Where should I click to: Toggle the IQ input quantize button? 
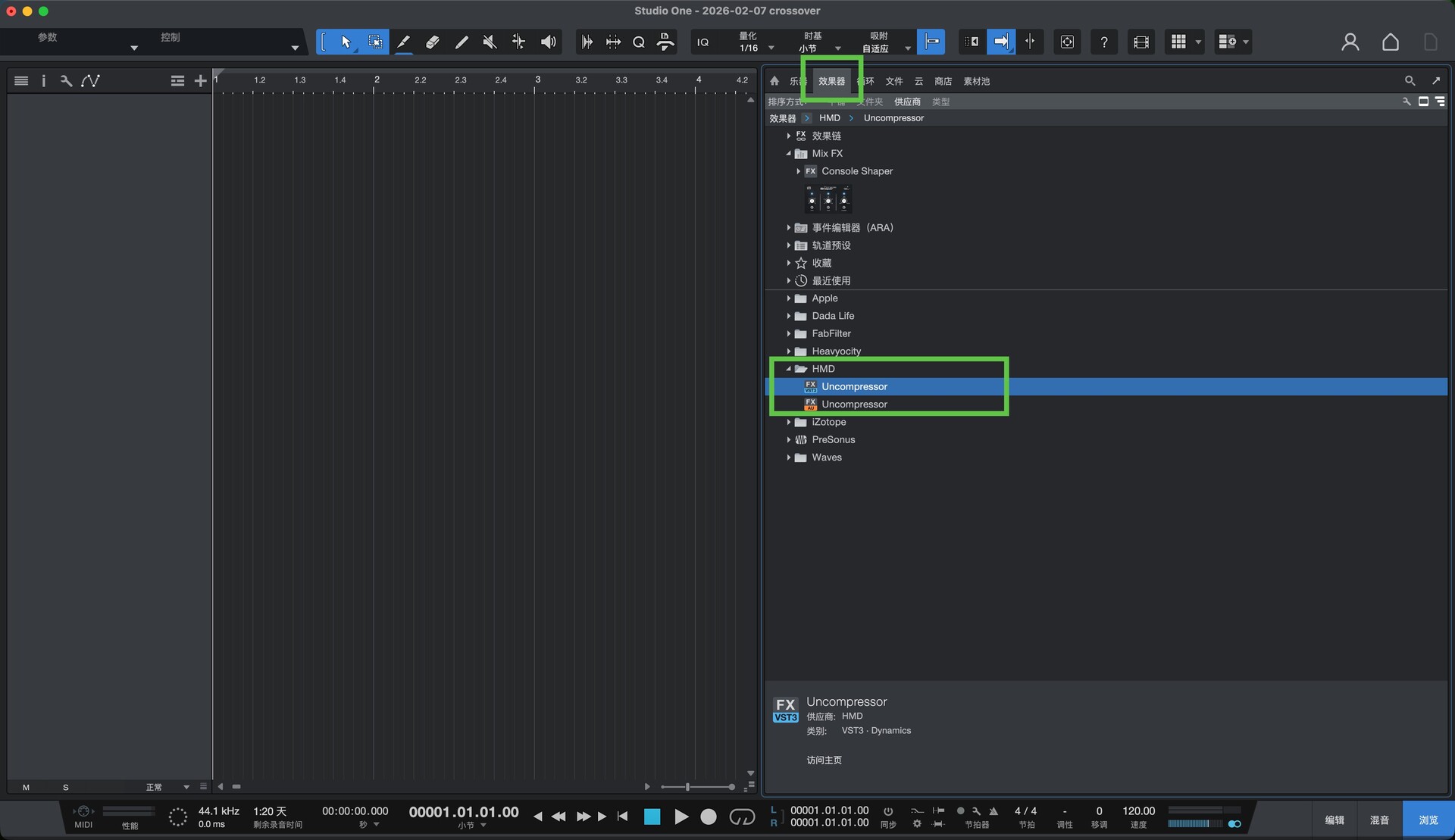(702, 42)
